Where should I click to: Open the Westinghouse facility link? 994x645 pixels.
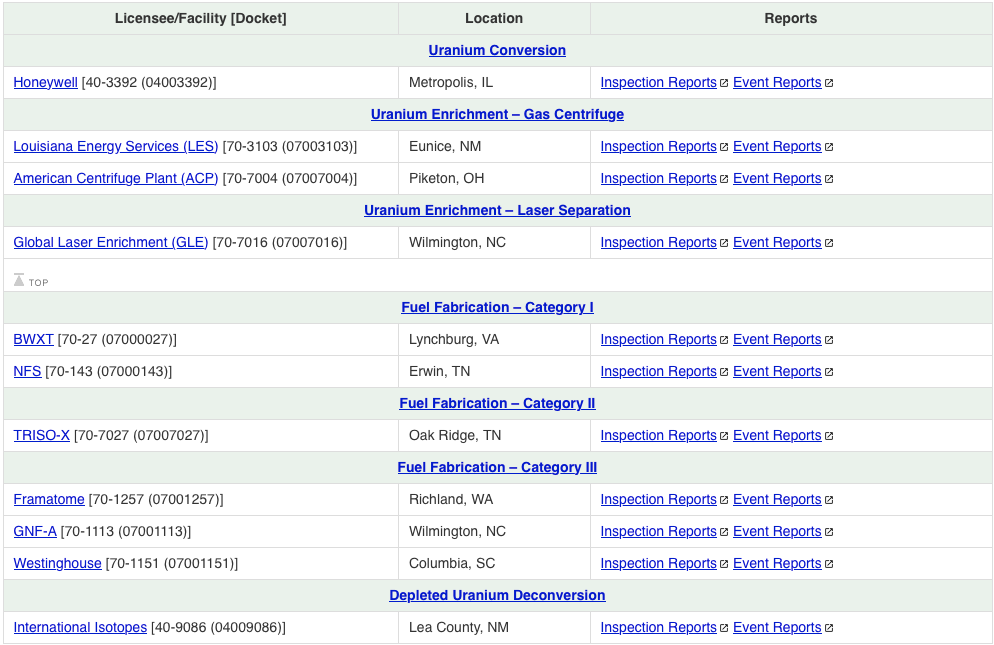point(58,563)
